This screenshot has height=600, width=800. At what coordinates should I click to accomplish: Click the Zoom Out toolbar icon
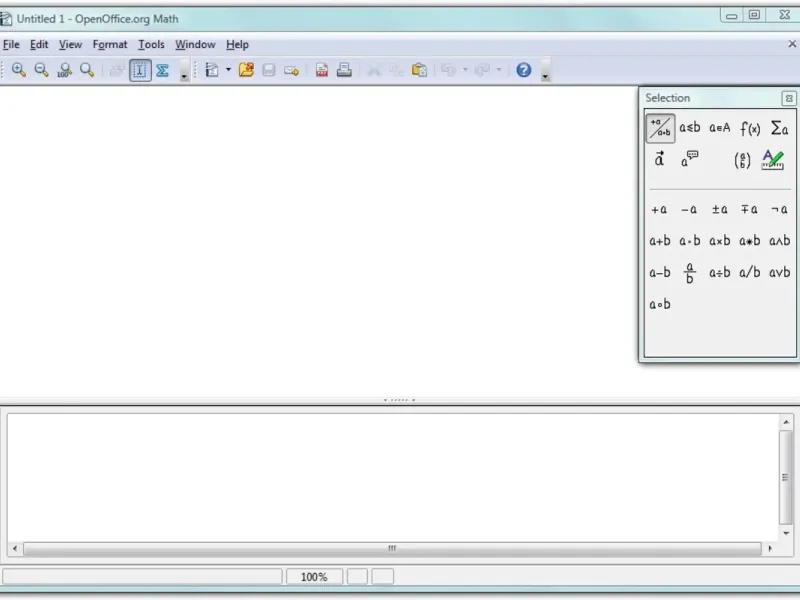pos(41,70)
